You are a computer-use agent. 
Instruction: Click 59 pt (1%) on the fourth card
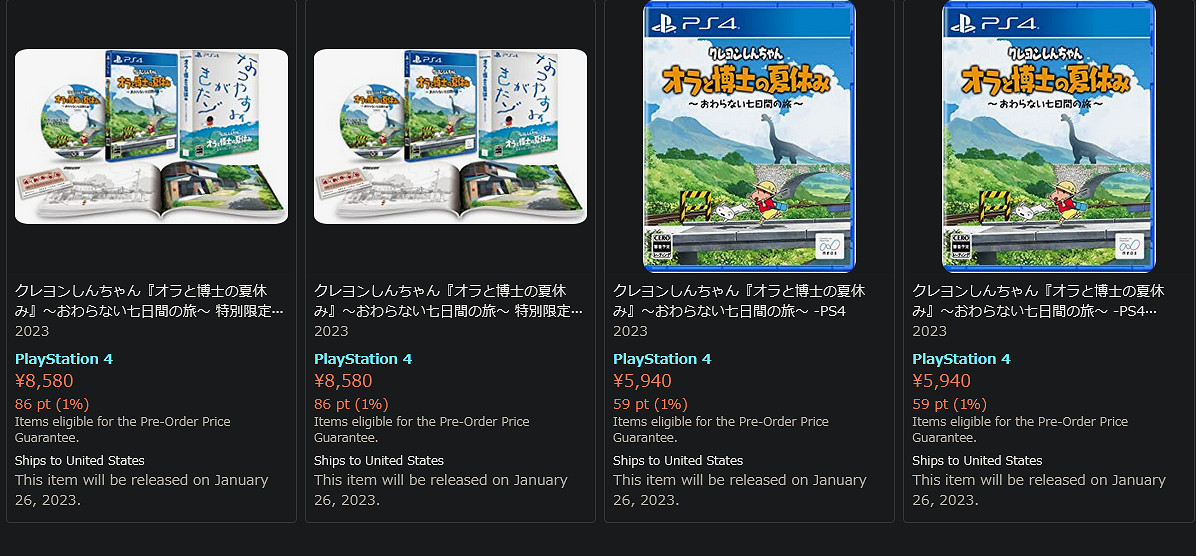[x=949, y=404]
